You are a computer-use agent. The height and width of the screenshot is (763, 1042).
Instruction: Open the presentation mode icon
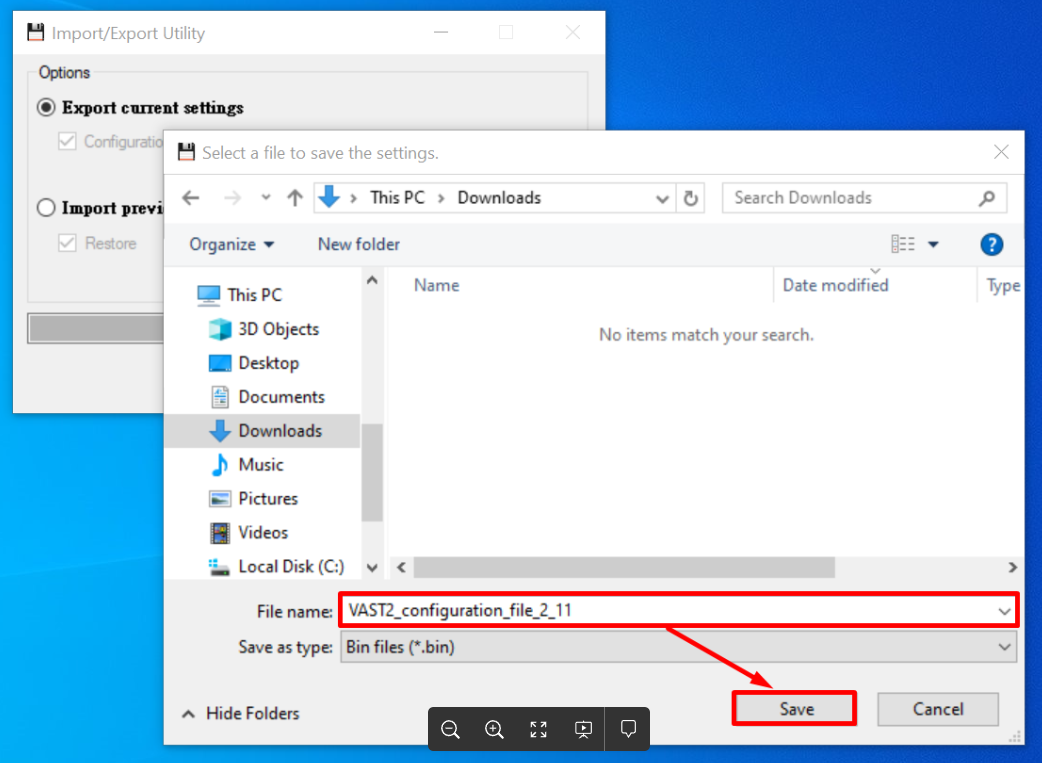point(583,729)
